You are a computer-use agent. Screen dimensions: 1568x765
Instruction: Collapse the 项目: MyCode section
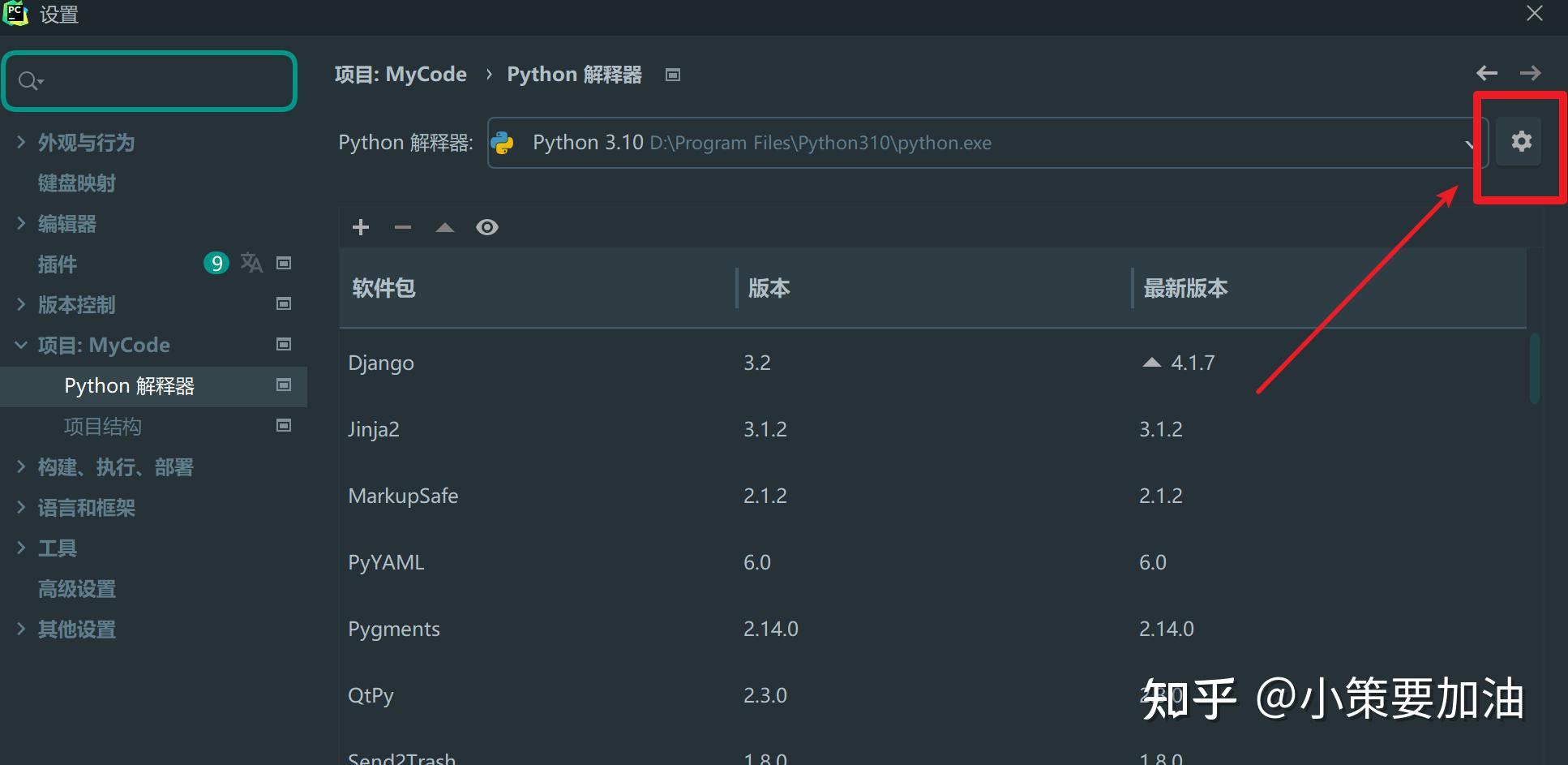click(x=20, y=345)
